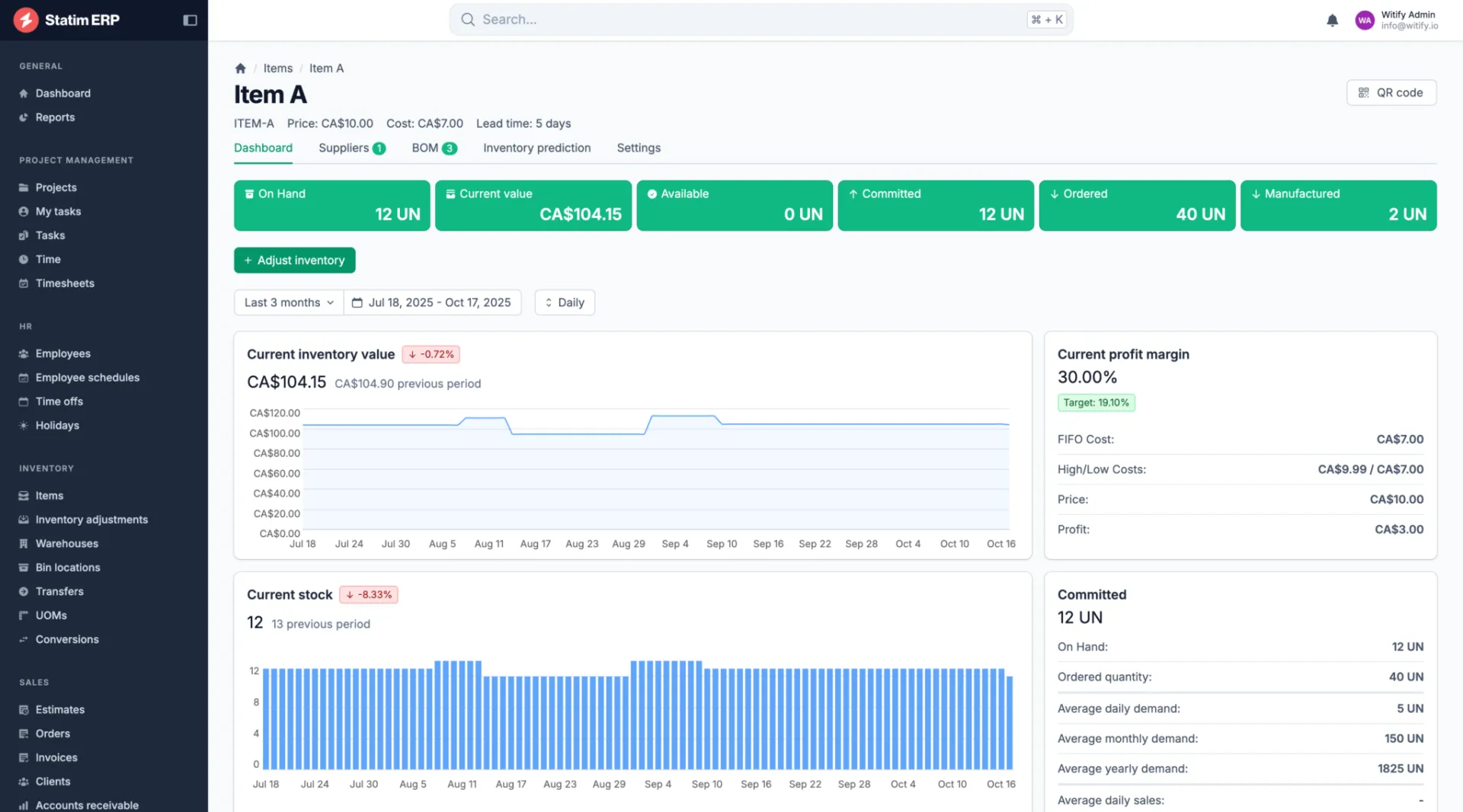Click the 30.00% profit margin value
1463x812 pixels.
(1087, 377)
